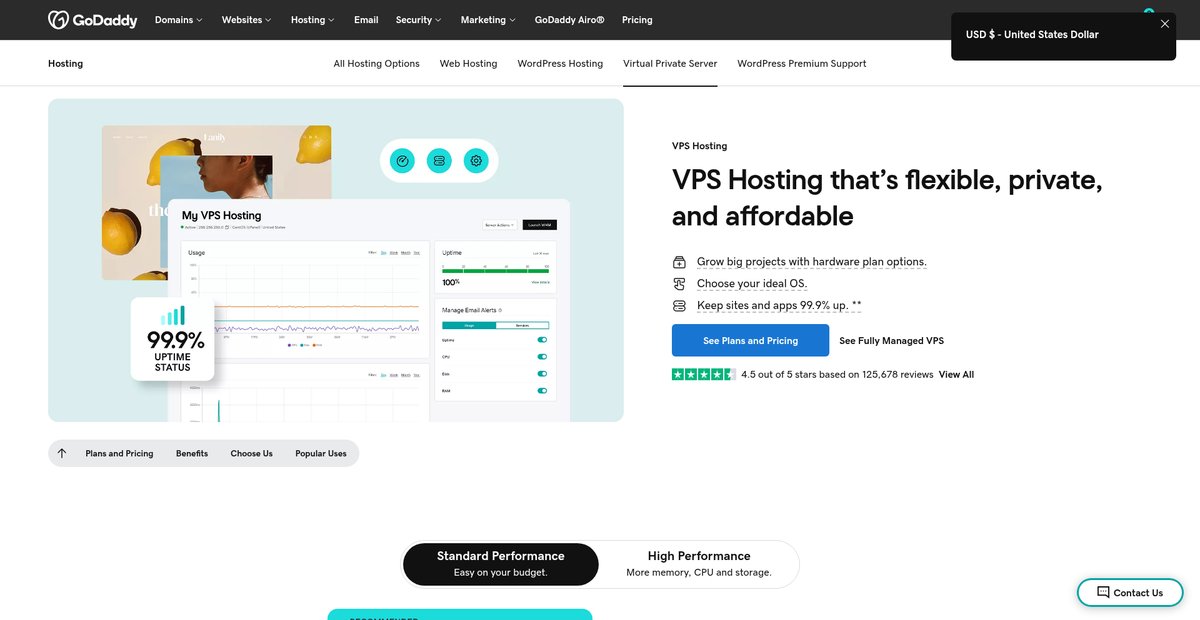Image resolution: width=1200 pixels, height=620 pixels.
Task: Jump to Plans and Pricing section anchor
Action: (119, 454)
